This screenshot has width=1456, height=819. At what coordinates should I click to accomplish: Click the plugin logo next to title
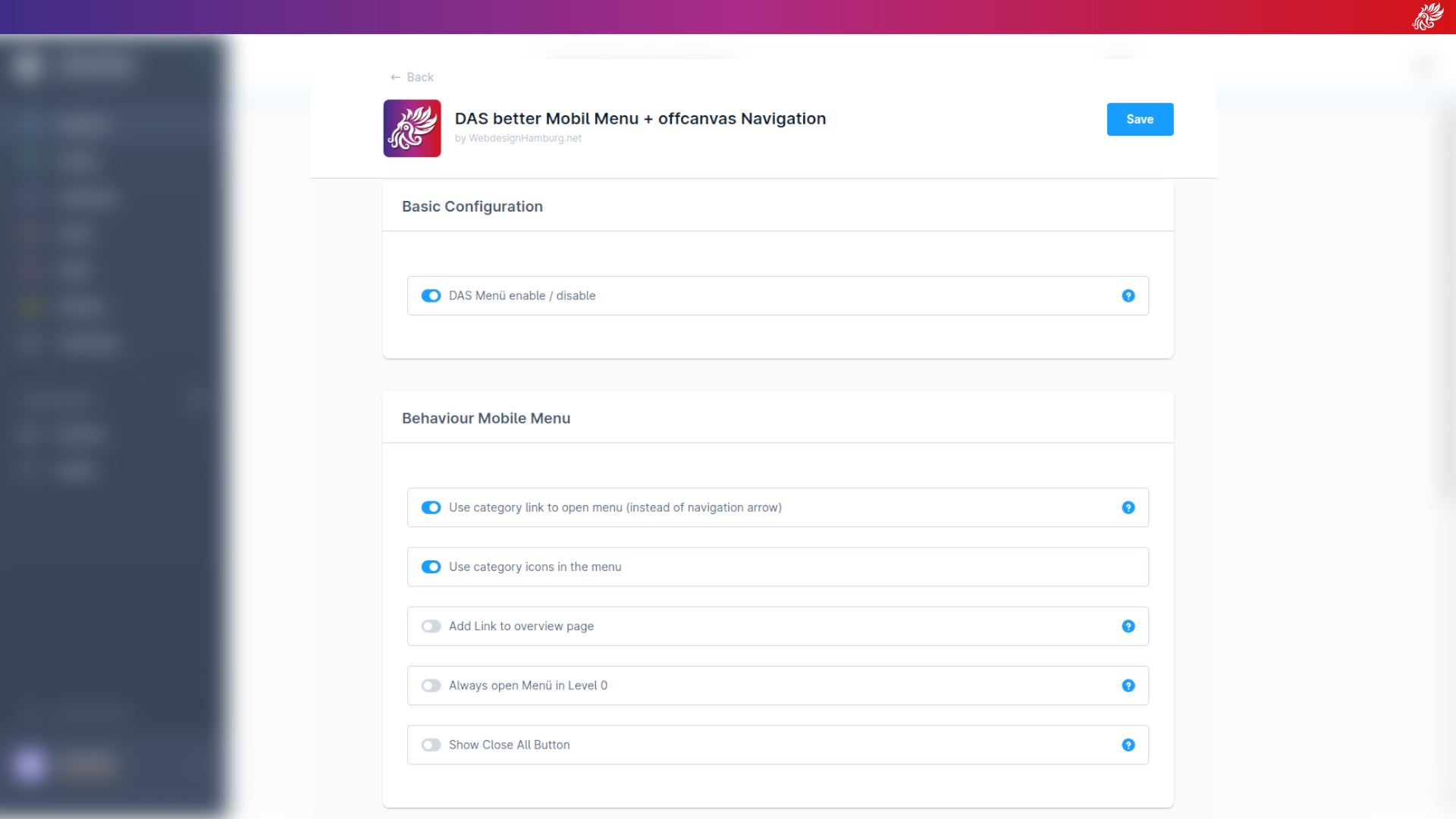coord(412,128)
